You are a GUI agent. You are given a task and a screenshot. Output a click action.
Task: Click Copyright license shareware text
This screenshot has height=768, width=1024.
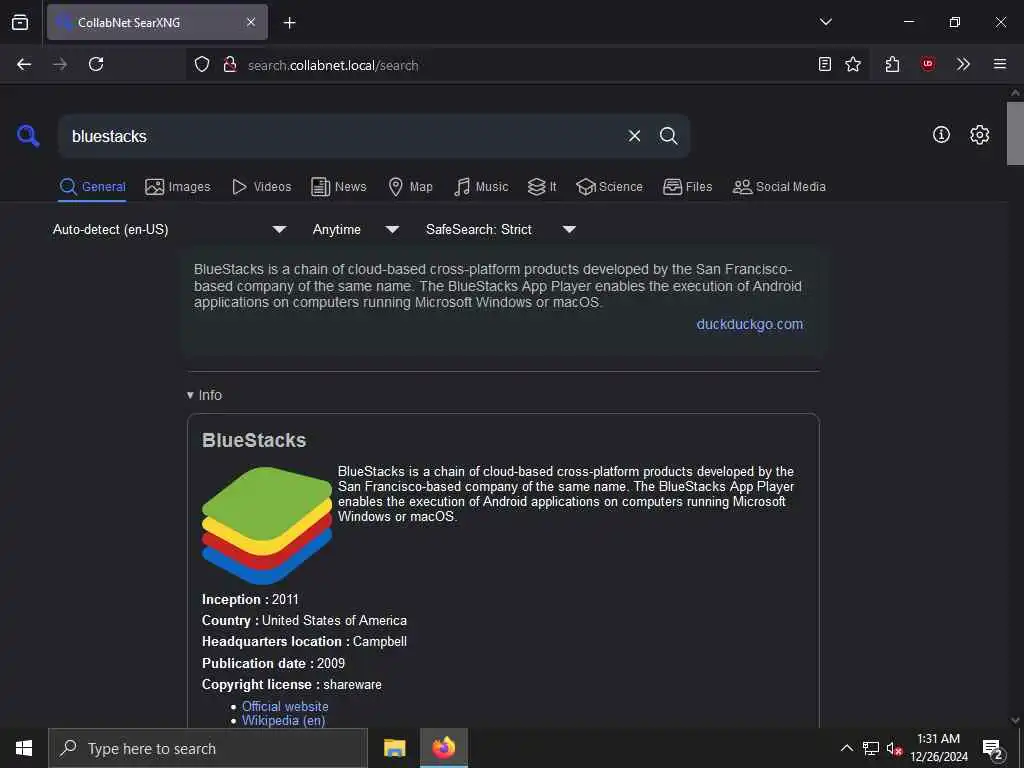click(x=292, y=684)
